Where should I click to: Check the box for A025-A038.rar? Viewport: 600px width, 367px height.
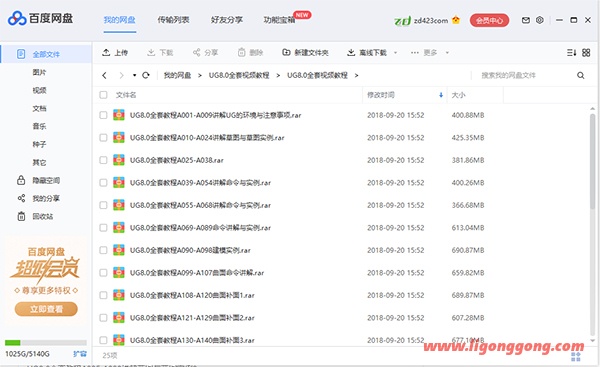pos(103,160)
